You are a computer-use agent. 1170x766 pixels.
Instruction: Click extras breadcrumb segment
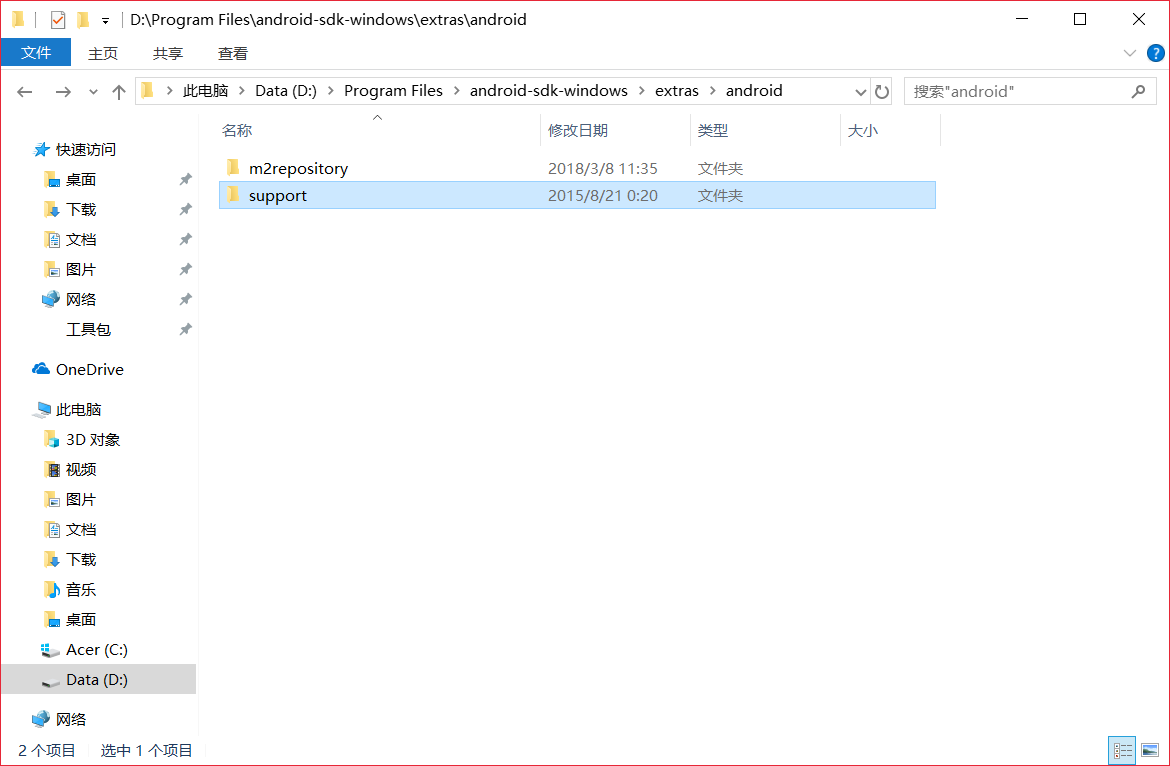pyautogui.click(x=677, y=91)
